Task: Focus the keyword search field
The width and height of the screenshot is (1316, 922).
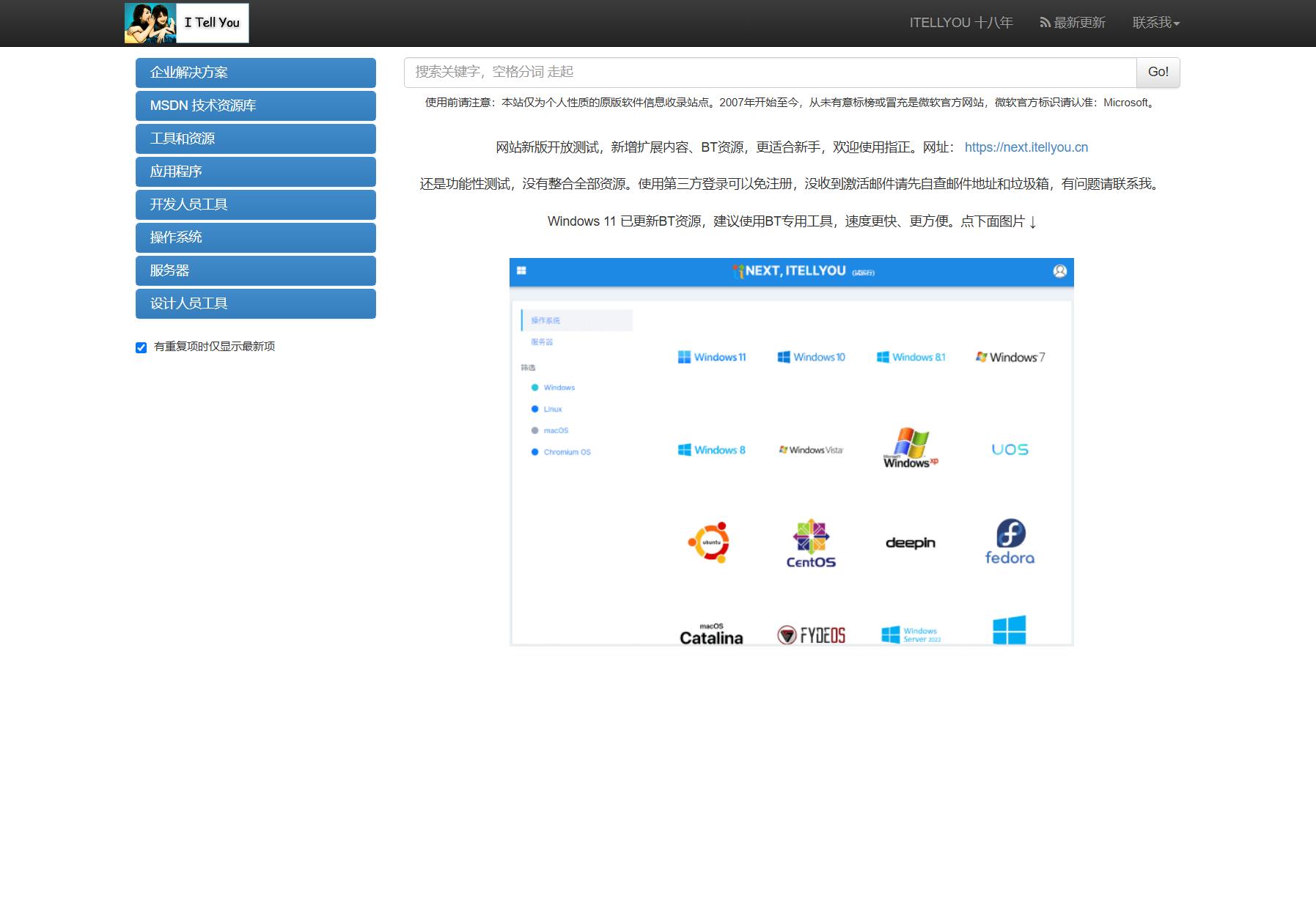Action: pyautogui.click(x=770, y=72)
